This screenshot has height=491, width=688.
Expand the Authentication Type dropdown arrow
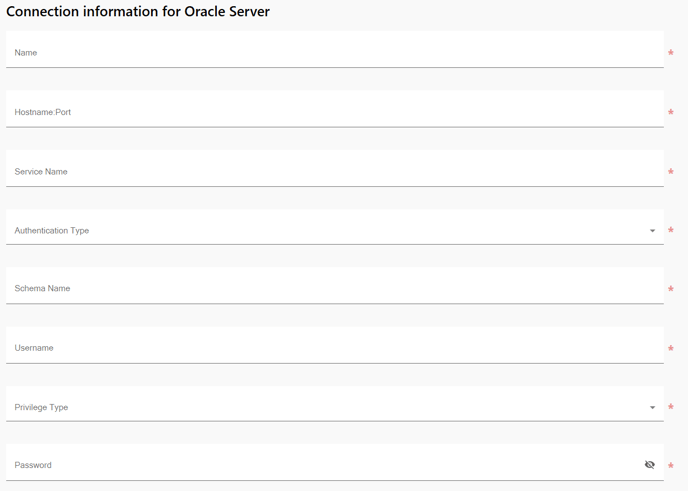(x=652, y=231)
